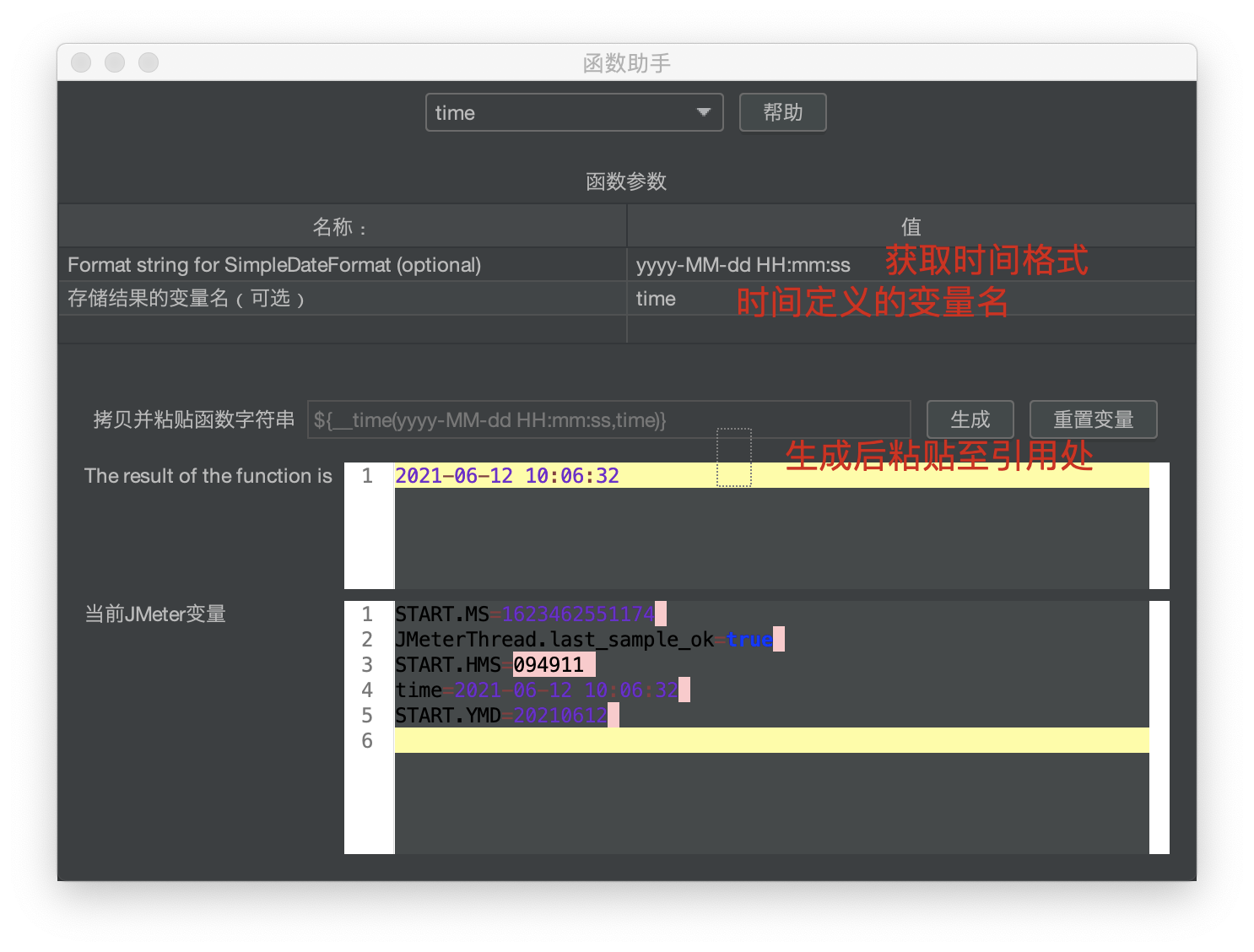Screen dimensions: 1254x952
Task: Minimize the 函数助手 window
Action: point(115,62)
